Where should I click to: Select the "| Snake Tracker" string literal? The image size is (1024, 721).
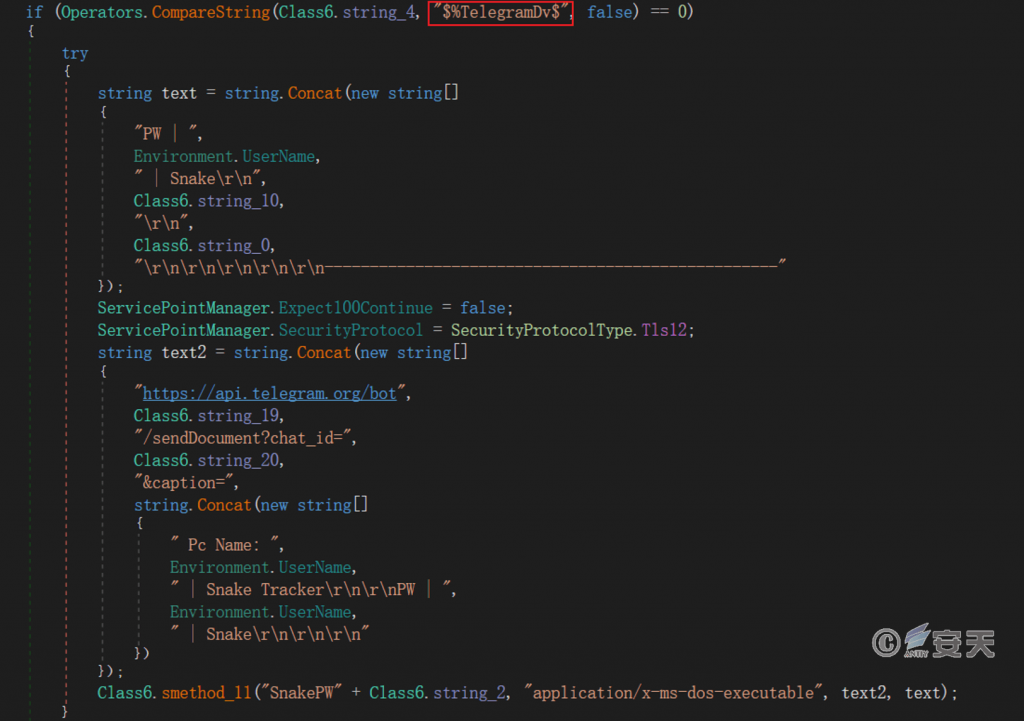click(x=310, y=589)
